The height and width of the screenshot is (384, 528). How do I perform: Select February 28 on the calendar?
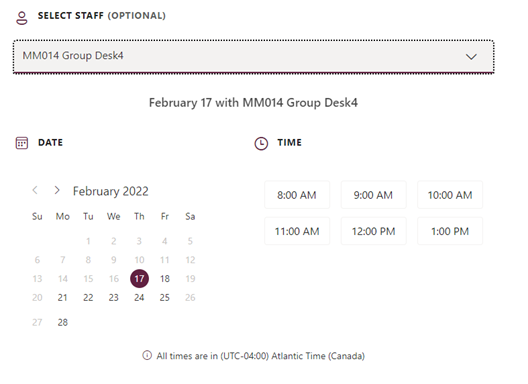click(63, 322)
